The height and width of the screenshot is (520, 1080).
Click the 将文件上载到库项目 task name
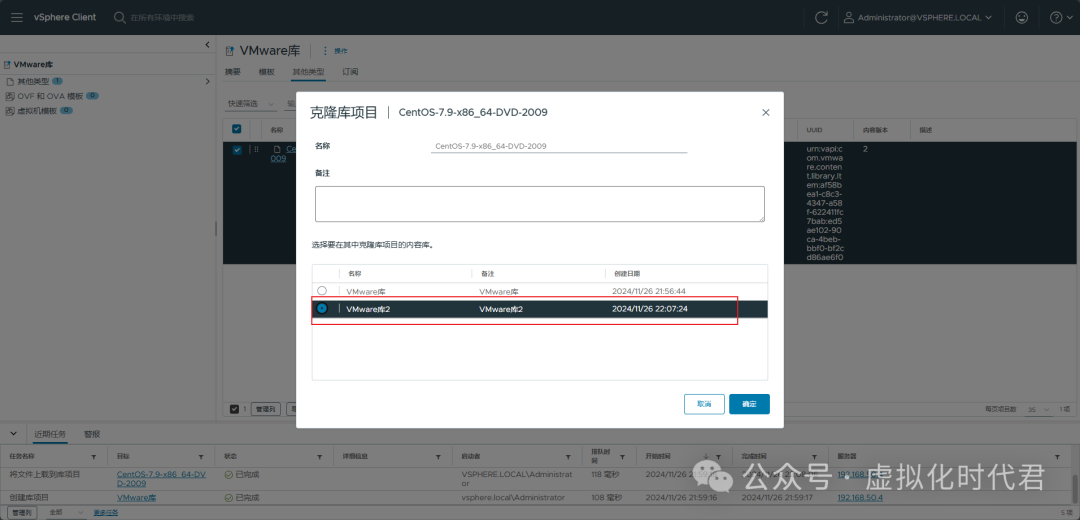click(x=45, y=475)
